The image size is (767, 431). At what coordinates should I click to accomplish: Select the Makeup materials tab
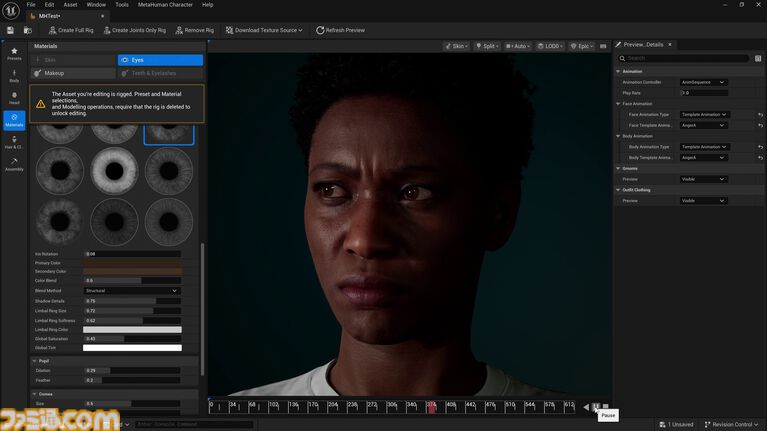pos(73,73)
